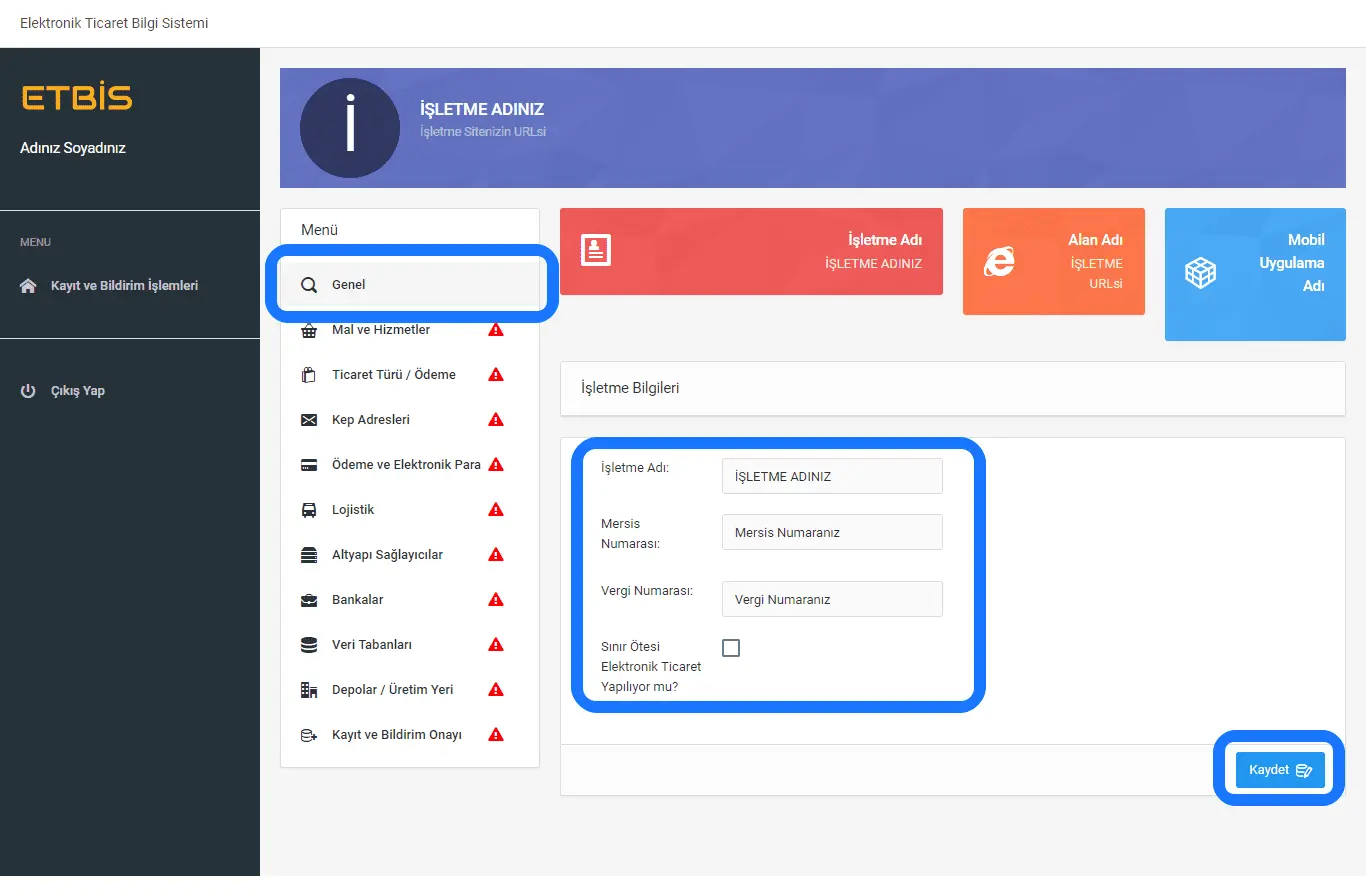Open Altyapı Sağlayıcılar section
1366x896 pixels.
click(x=387, y=555)
